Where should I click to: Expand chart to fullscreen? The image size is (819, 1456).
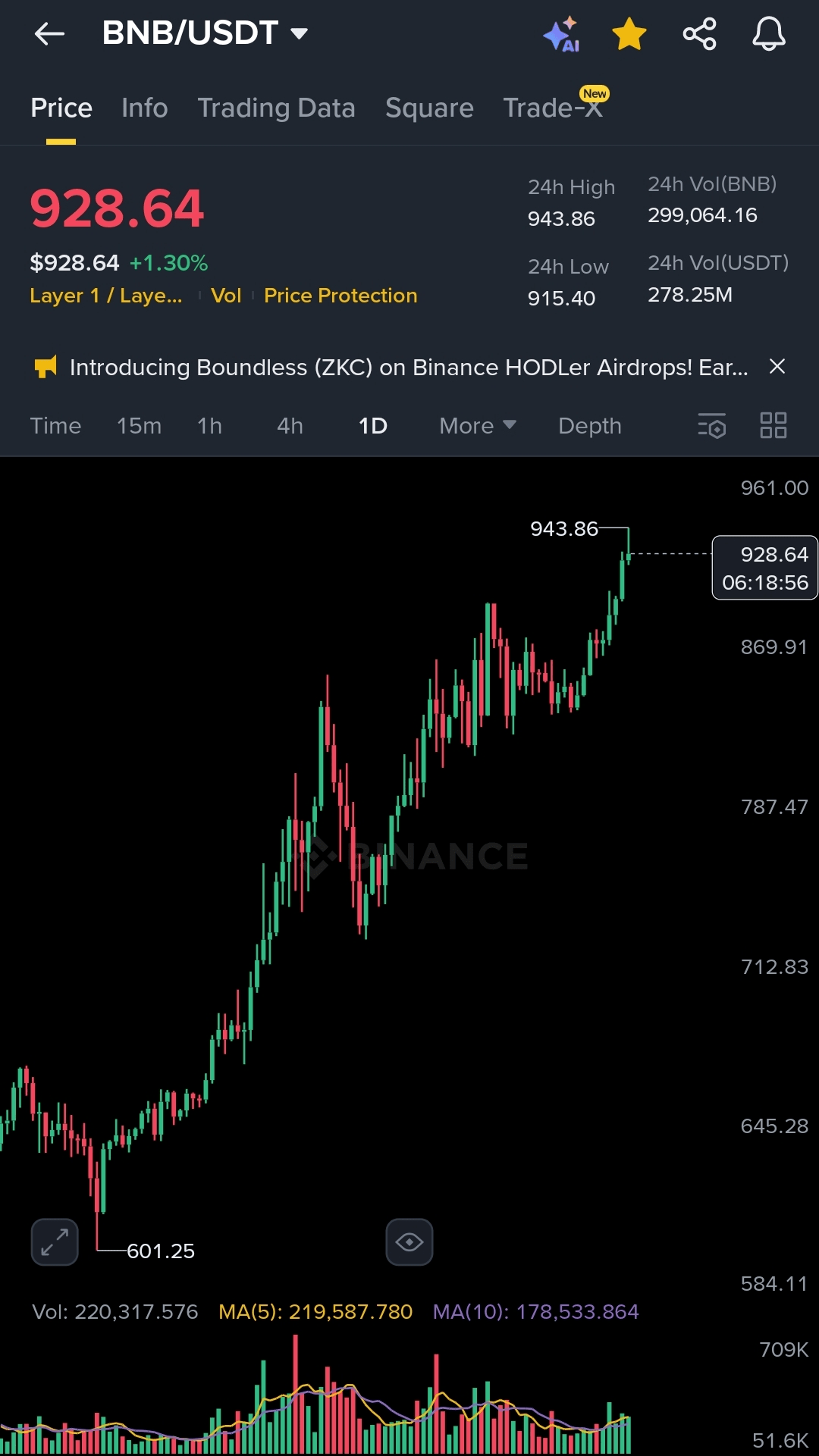[x=55, y=1242]
